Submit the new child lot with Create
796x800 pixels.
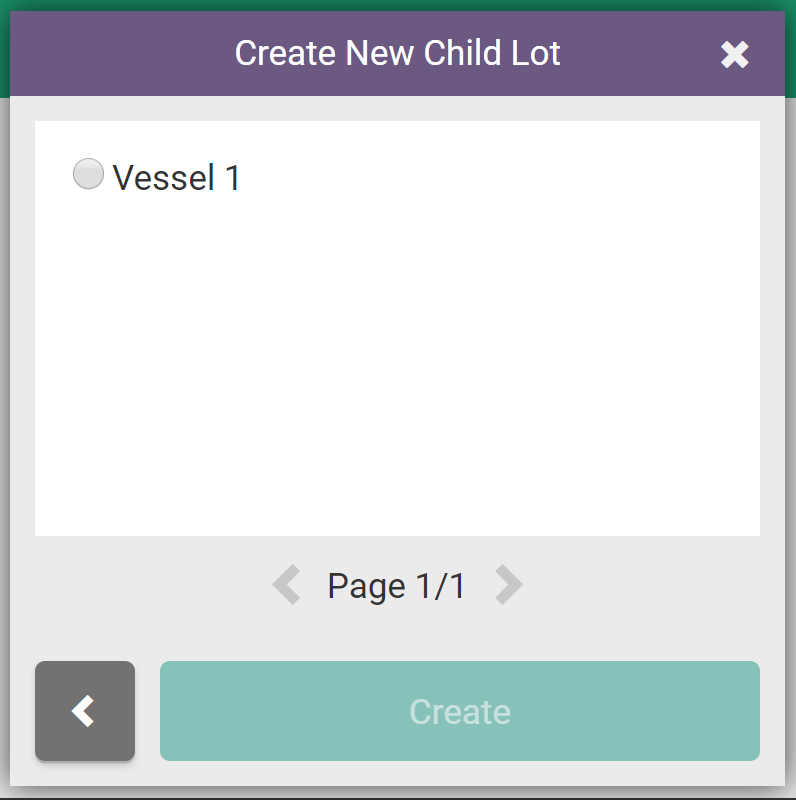459,711
